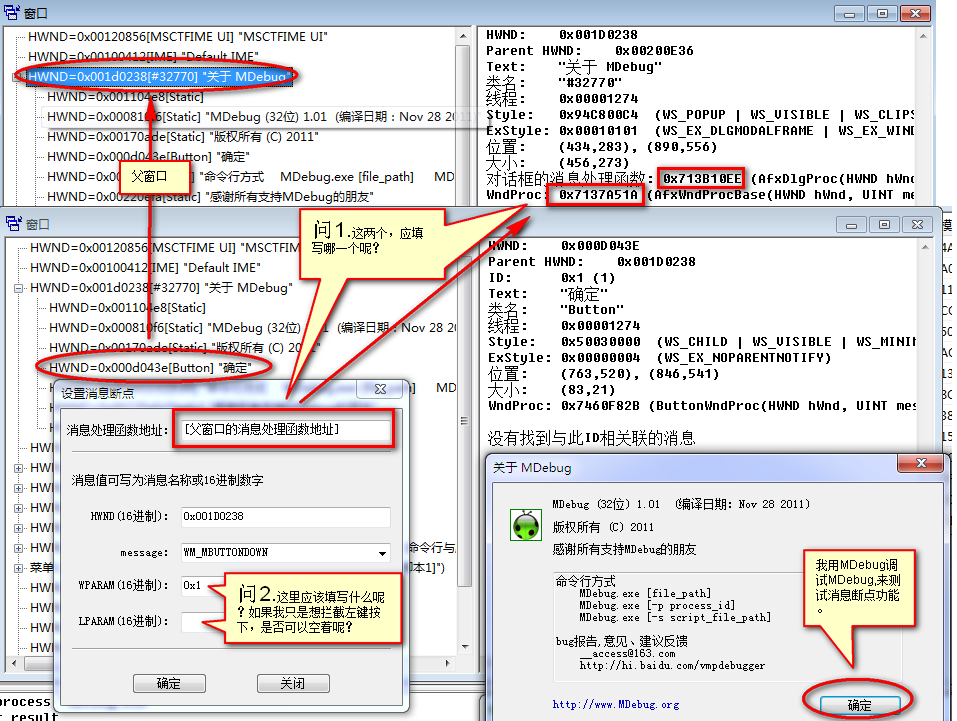Close the 关于 MDebug dialog with its X
The image size is (957, 721).
click(921, 463)
